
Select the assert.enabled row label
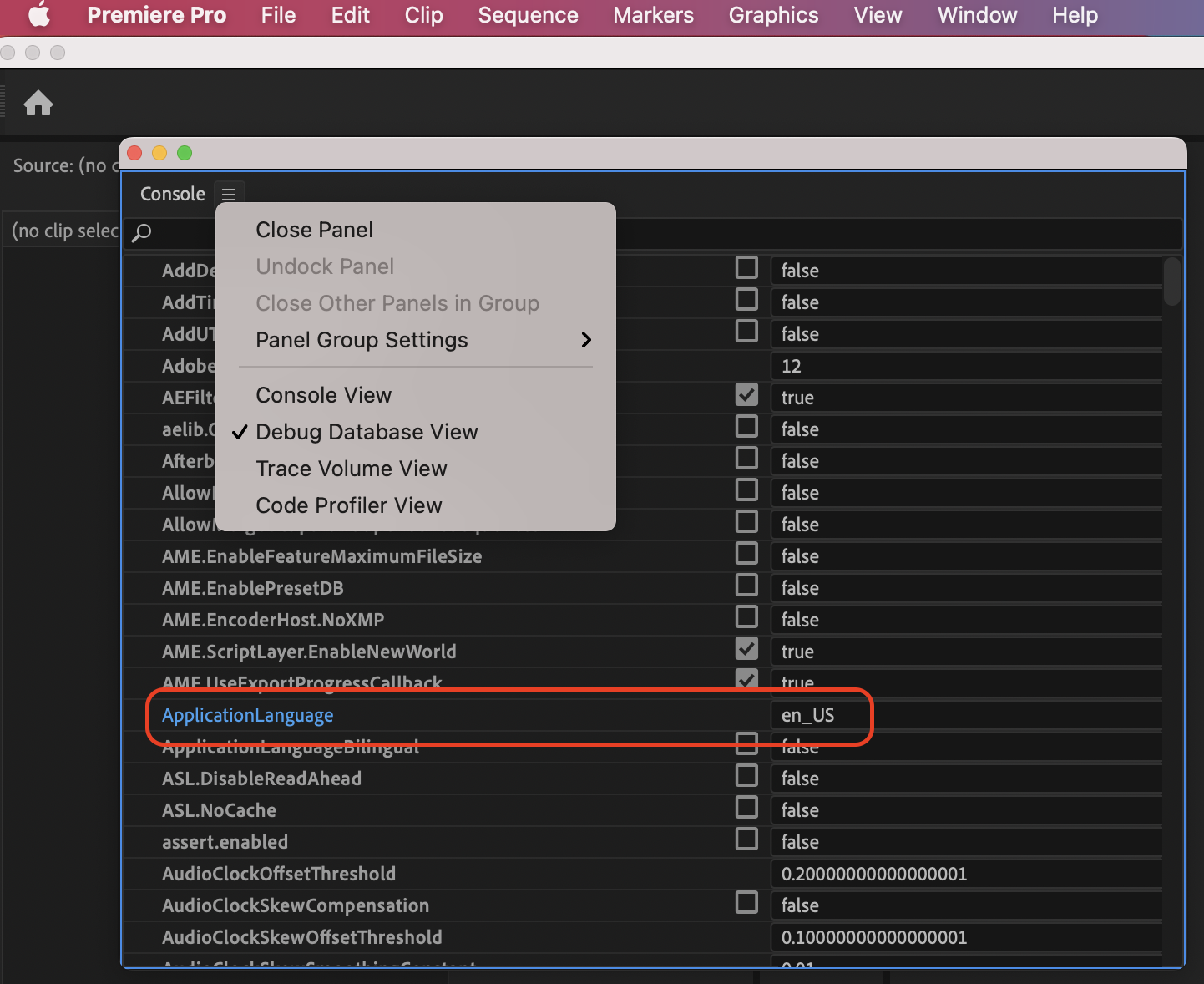[x=225, y=842]
